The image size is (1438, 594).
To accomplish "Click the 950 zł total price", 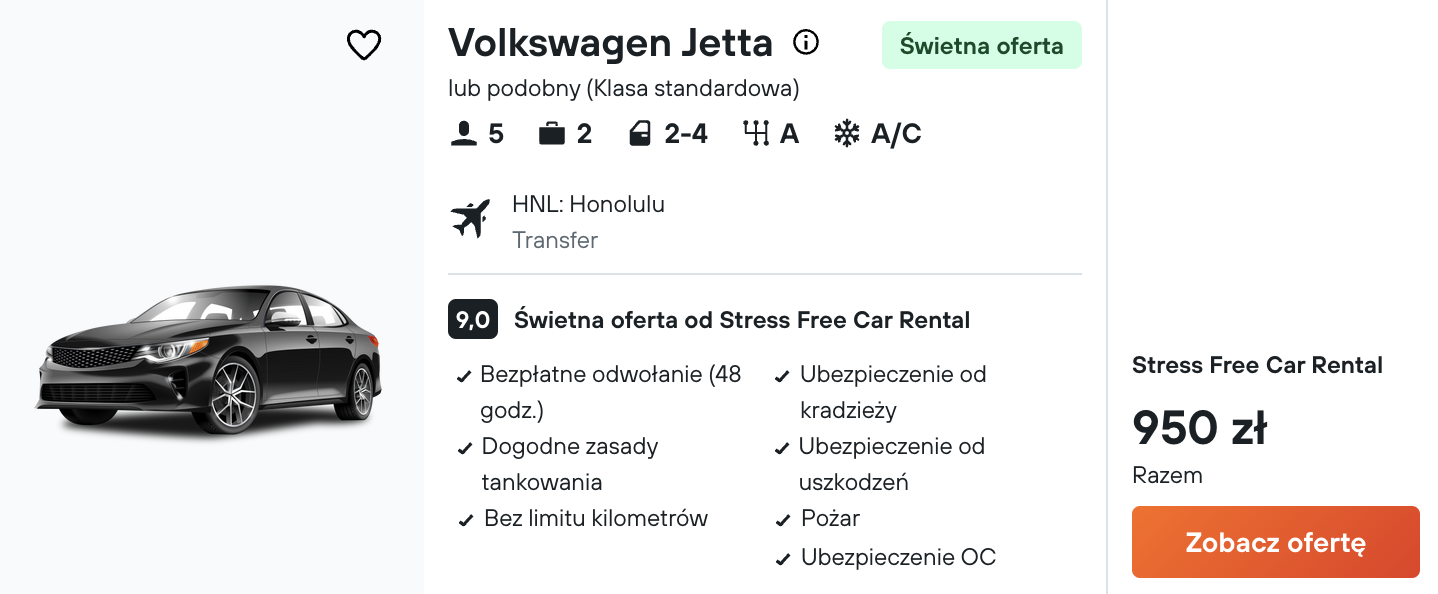I will click(1199, 428).
